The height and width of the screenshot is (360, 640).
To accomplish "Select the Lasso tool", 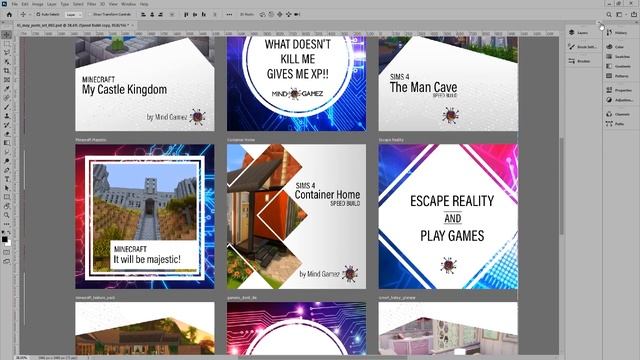I will pyautogui.click(x=7, y=53).
